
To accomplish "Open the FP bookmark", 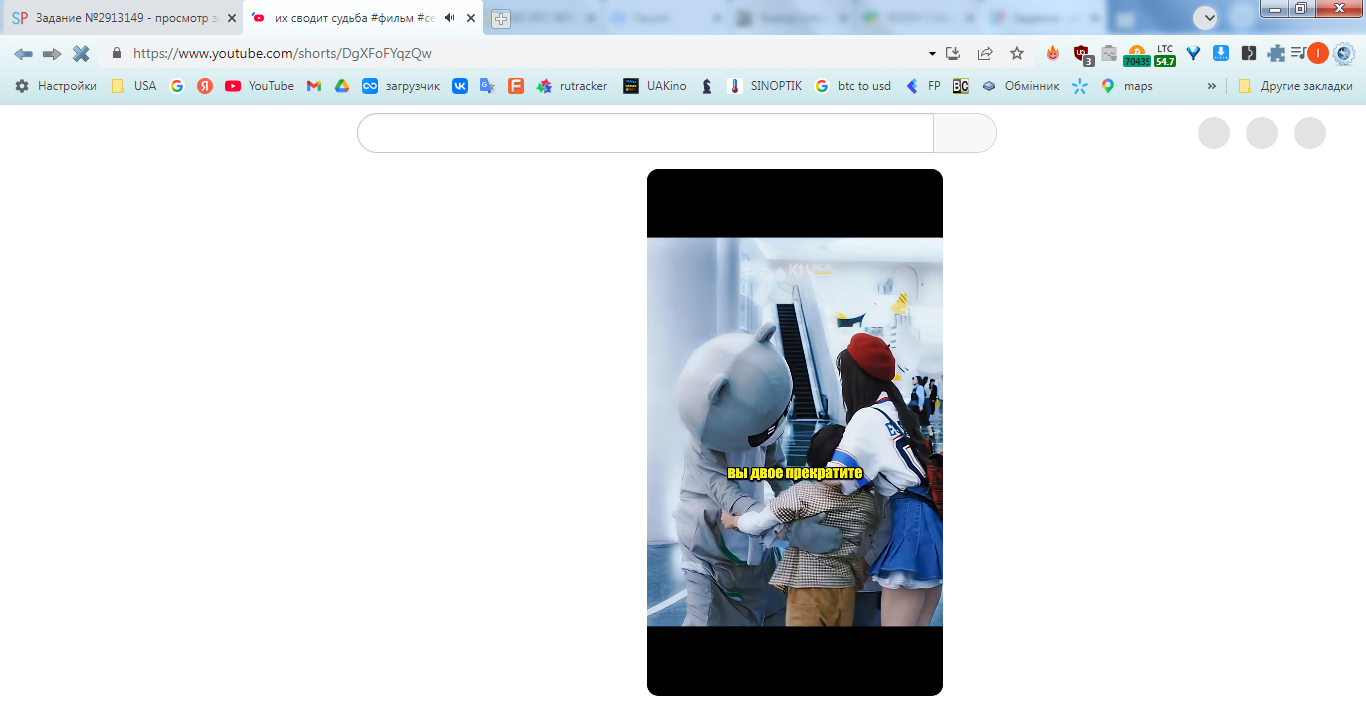I will coord(923,86).
